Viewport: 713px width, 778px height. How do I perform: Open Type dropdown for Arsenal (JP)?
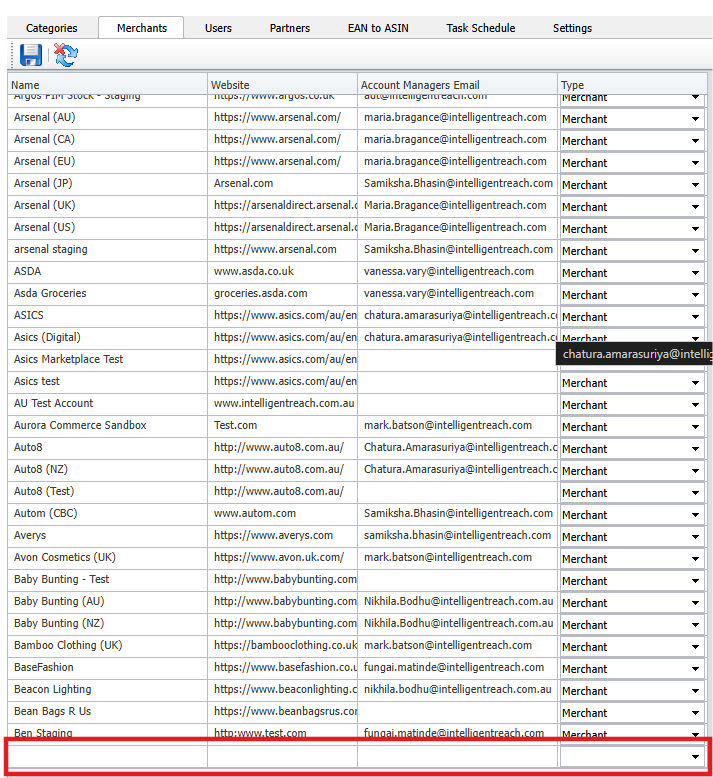(x=695, y=185)
